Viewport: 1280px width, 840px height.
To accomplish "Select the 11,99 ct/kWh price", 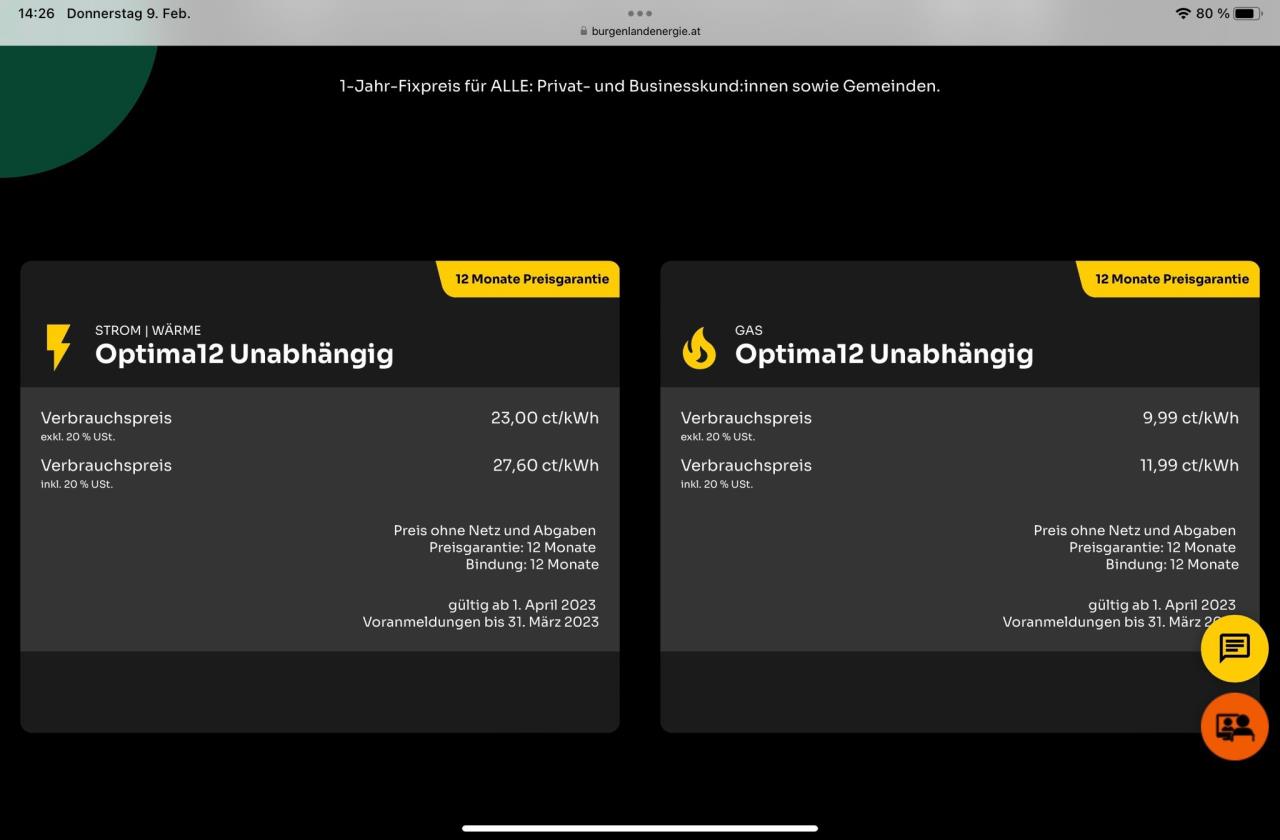I will tap(1189, 465).
